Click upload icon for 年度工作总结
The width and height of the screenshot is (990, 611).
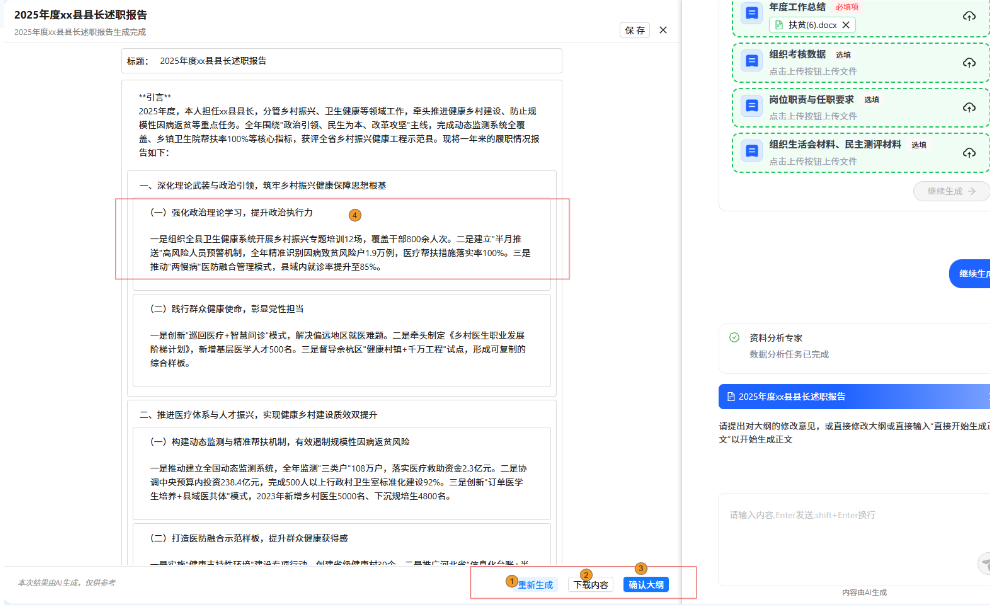tap(968, 16)
